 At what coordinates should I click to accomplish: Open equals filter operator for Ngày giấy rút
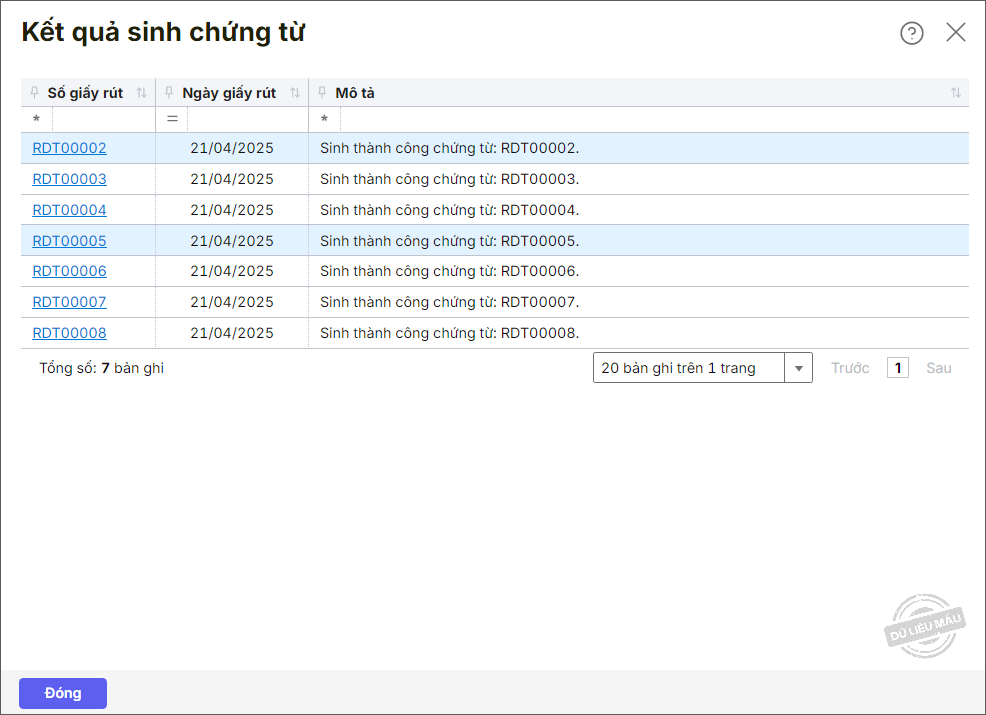(172, 119)
